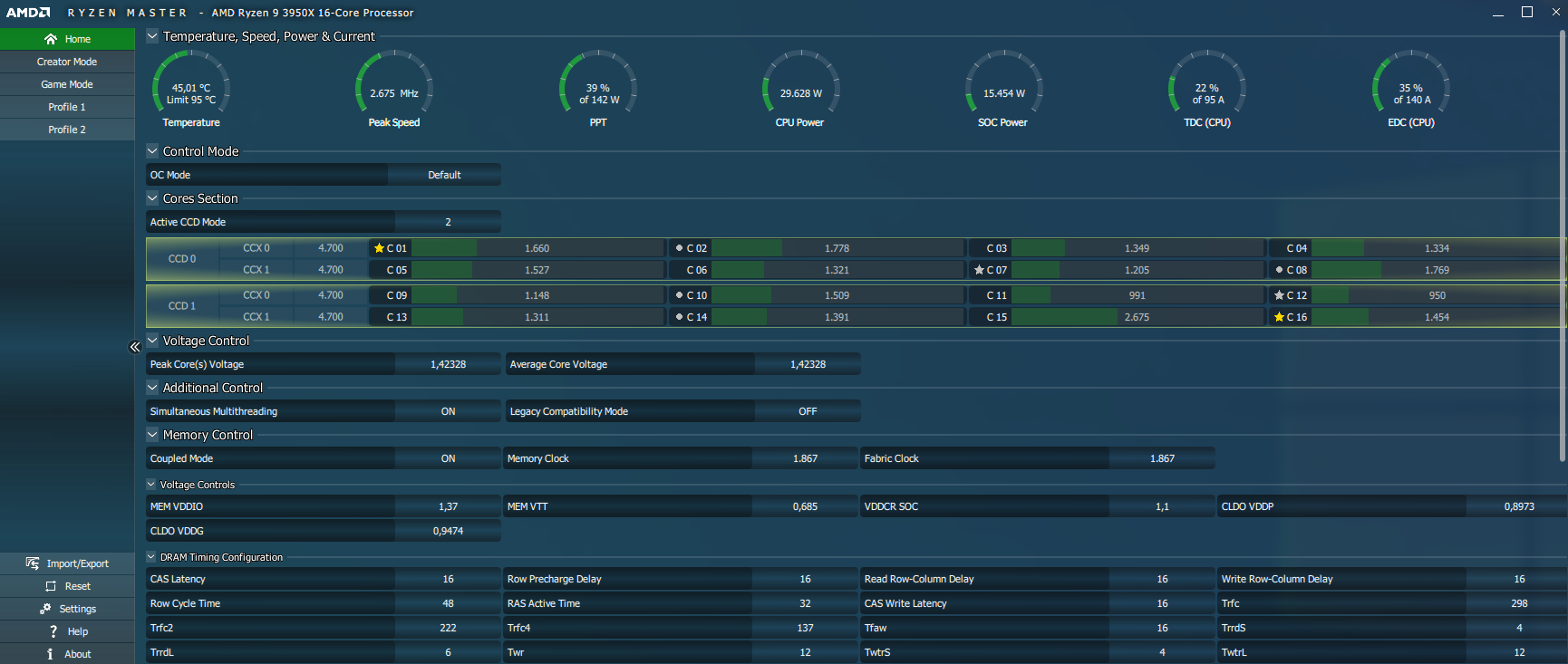
Task: Collapse DRAM Timing Configuration subsection
Action: pyautogui.click(x=151, y=557)
